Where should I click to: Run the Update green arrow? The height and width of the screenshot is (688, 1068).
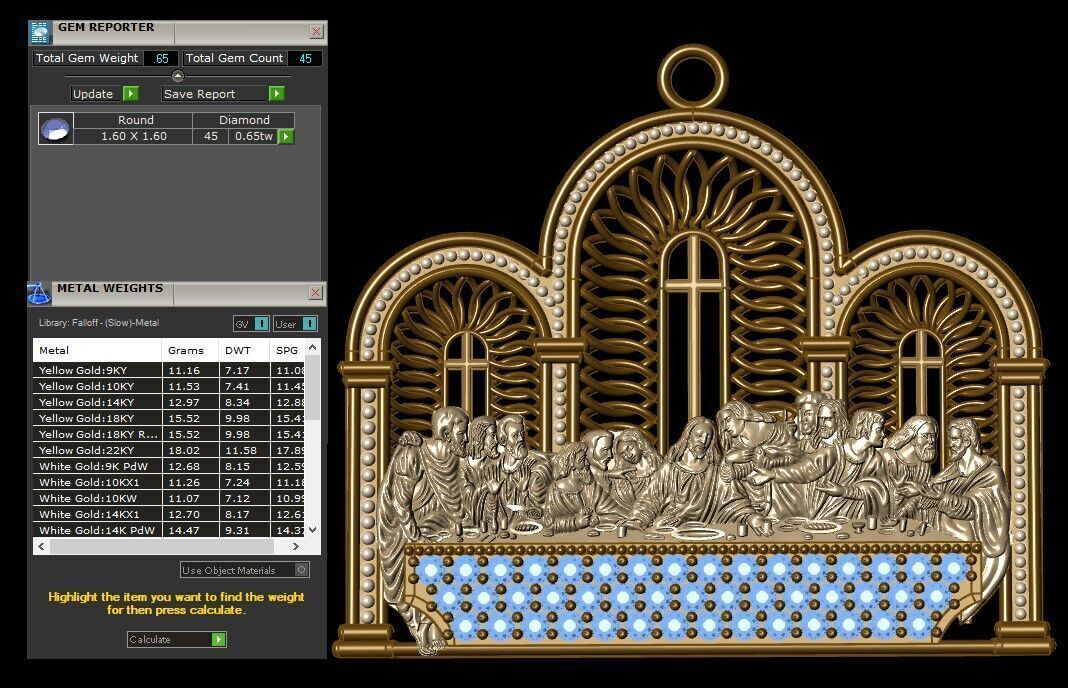[131, 93]
